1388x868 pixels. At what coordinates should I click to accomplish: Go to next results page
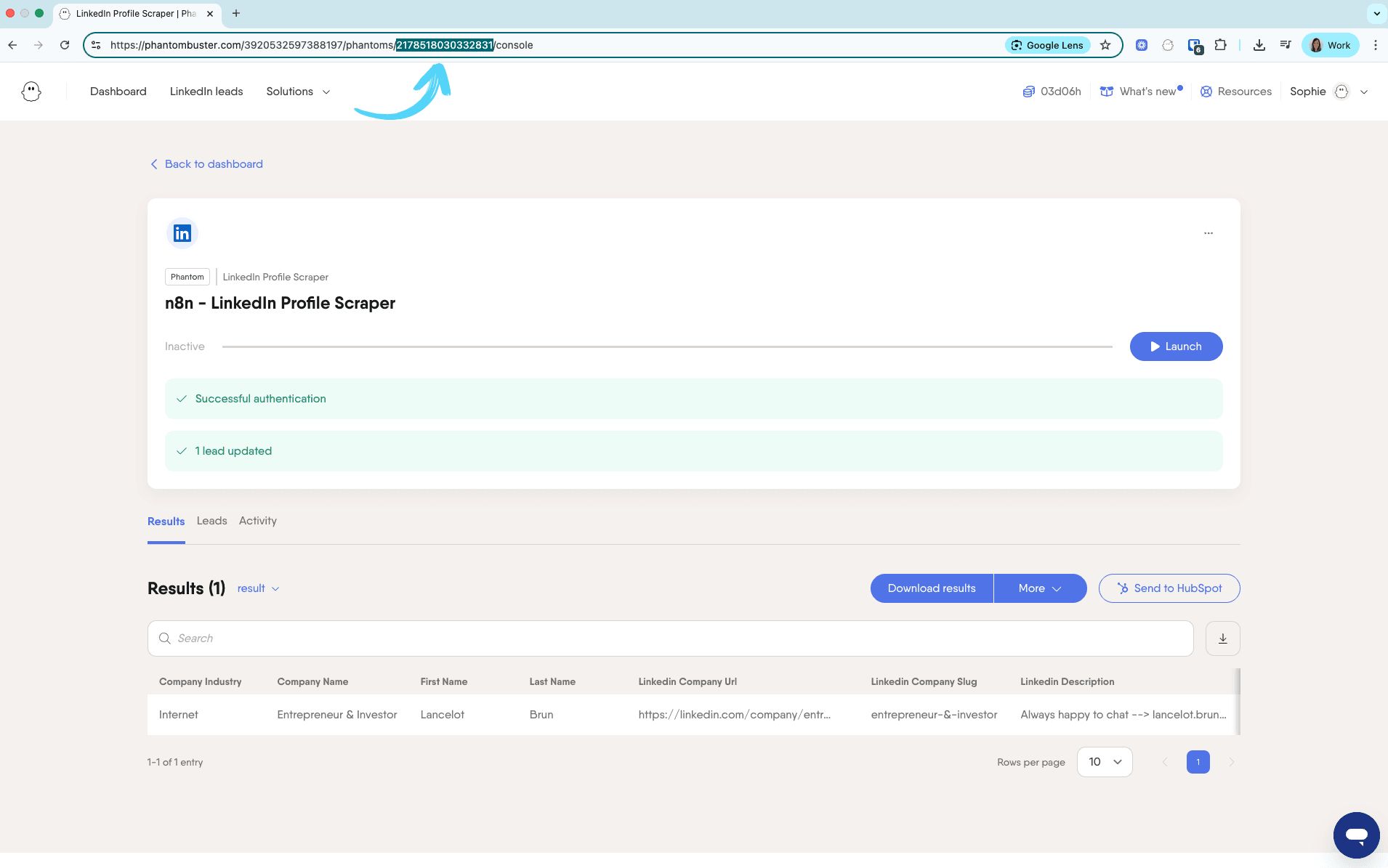(x=1231, y=762)
